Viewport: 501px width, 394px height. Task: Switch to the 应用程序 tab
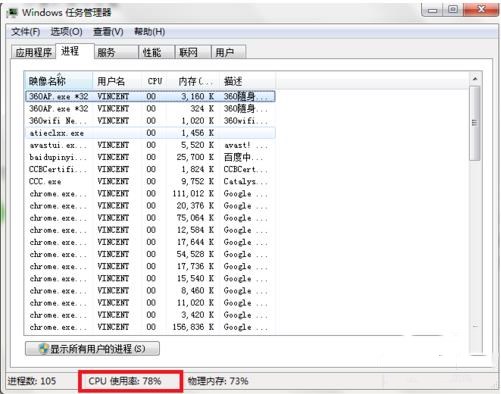[x=33, y=52]
